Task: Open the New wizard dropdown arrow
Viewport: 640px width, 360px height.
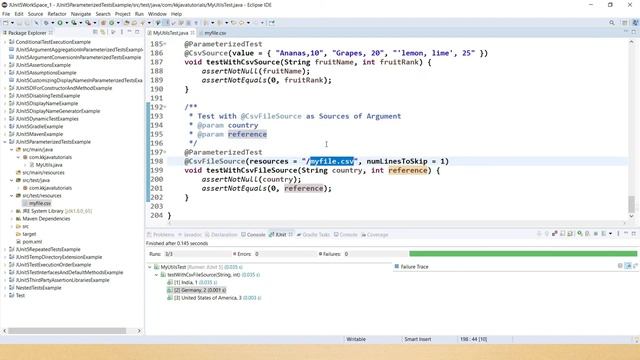Action: [12, 23]
